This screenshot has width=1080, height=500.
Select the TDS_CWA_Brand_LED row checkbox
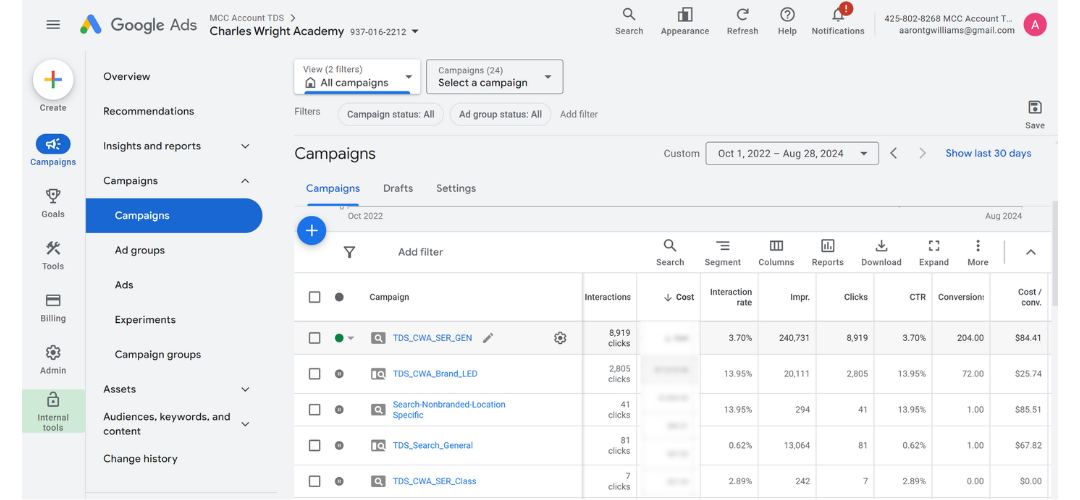pos(315,374)
